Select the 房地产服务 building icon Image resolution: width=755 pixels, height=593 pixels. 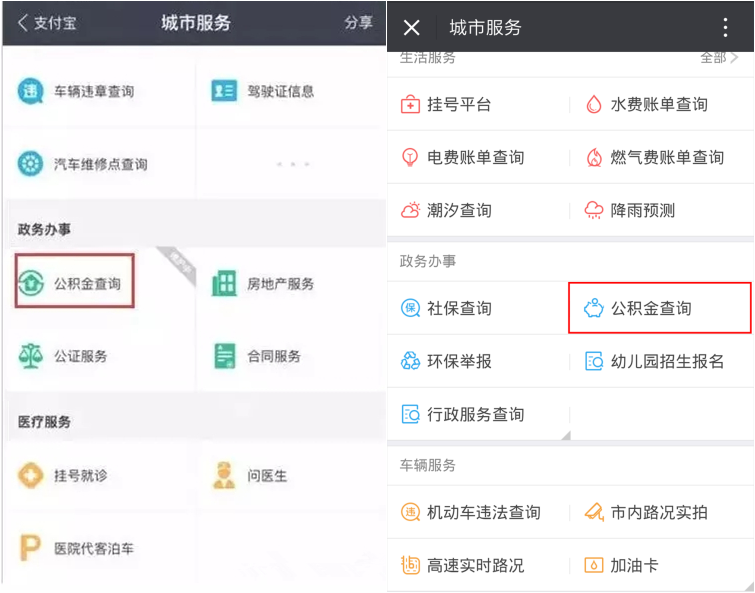click(224, 283)
